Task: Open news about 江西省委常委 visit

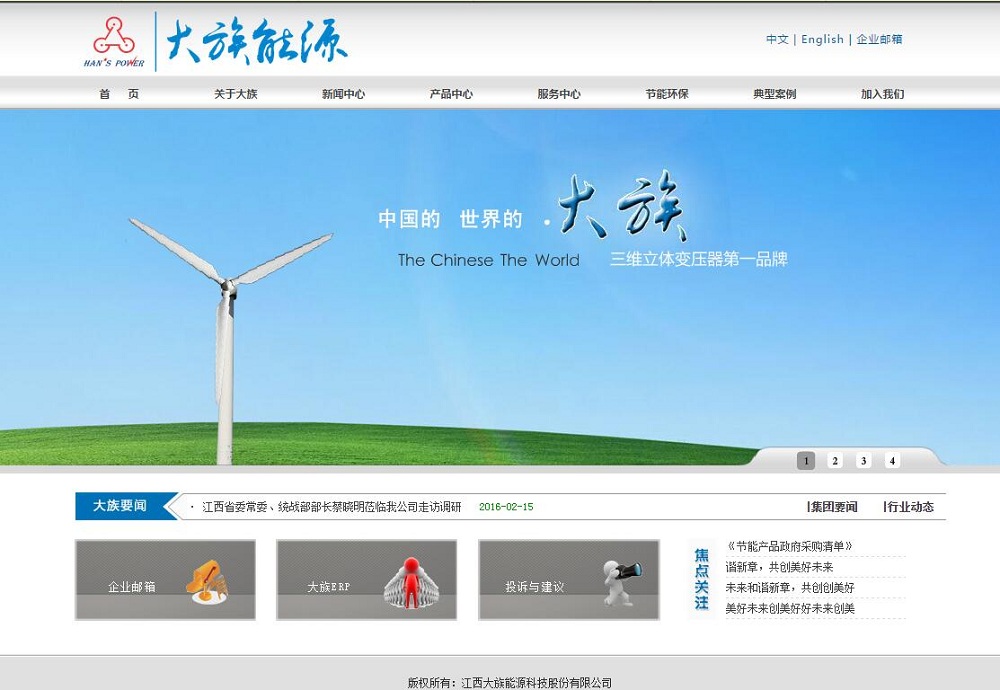Action: point(331,507)
